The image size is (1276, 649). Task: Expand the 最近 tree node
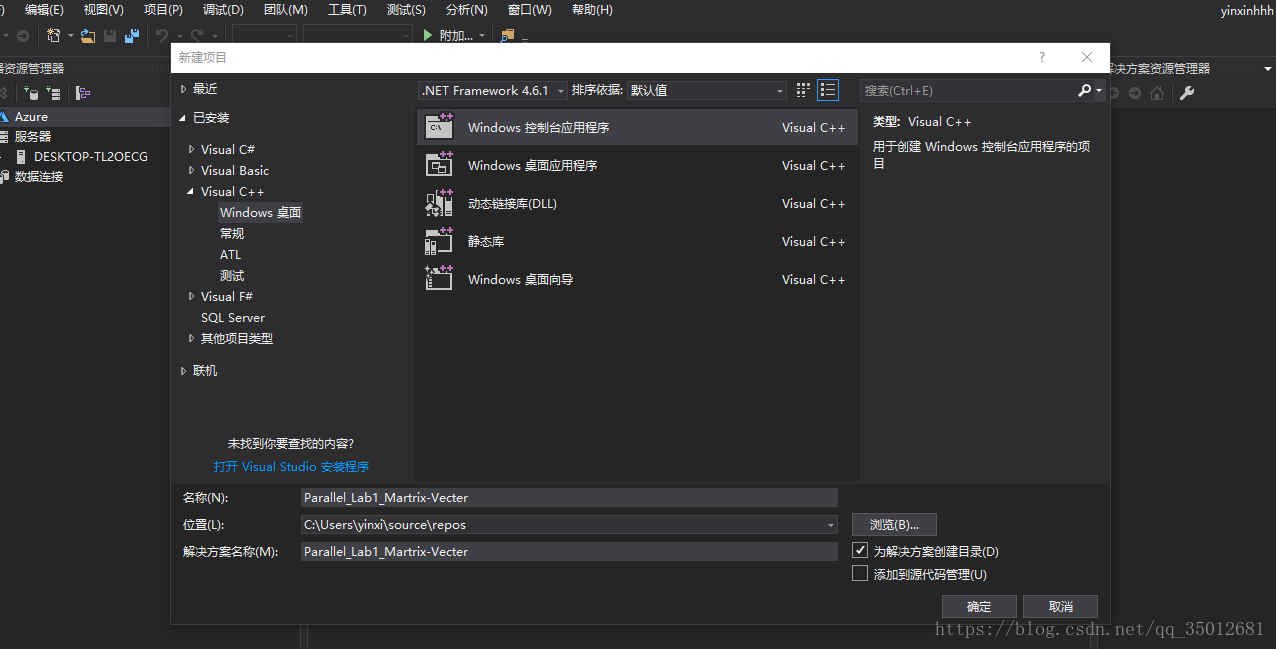point(183,88)
